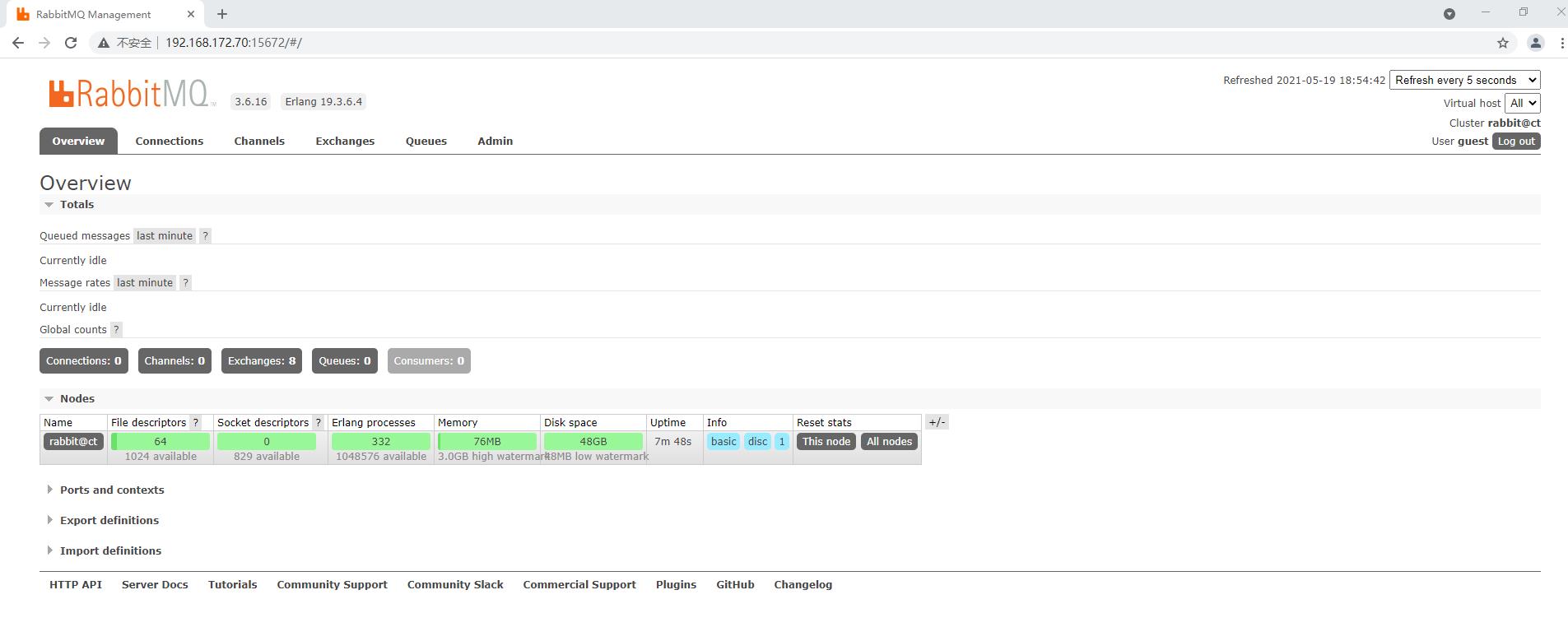The image size is (1568, 641).
Task: Click Connections: 0 count button
Action: pyautogui.click(x=84, y=360)
